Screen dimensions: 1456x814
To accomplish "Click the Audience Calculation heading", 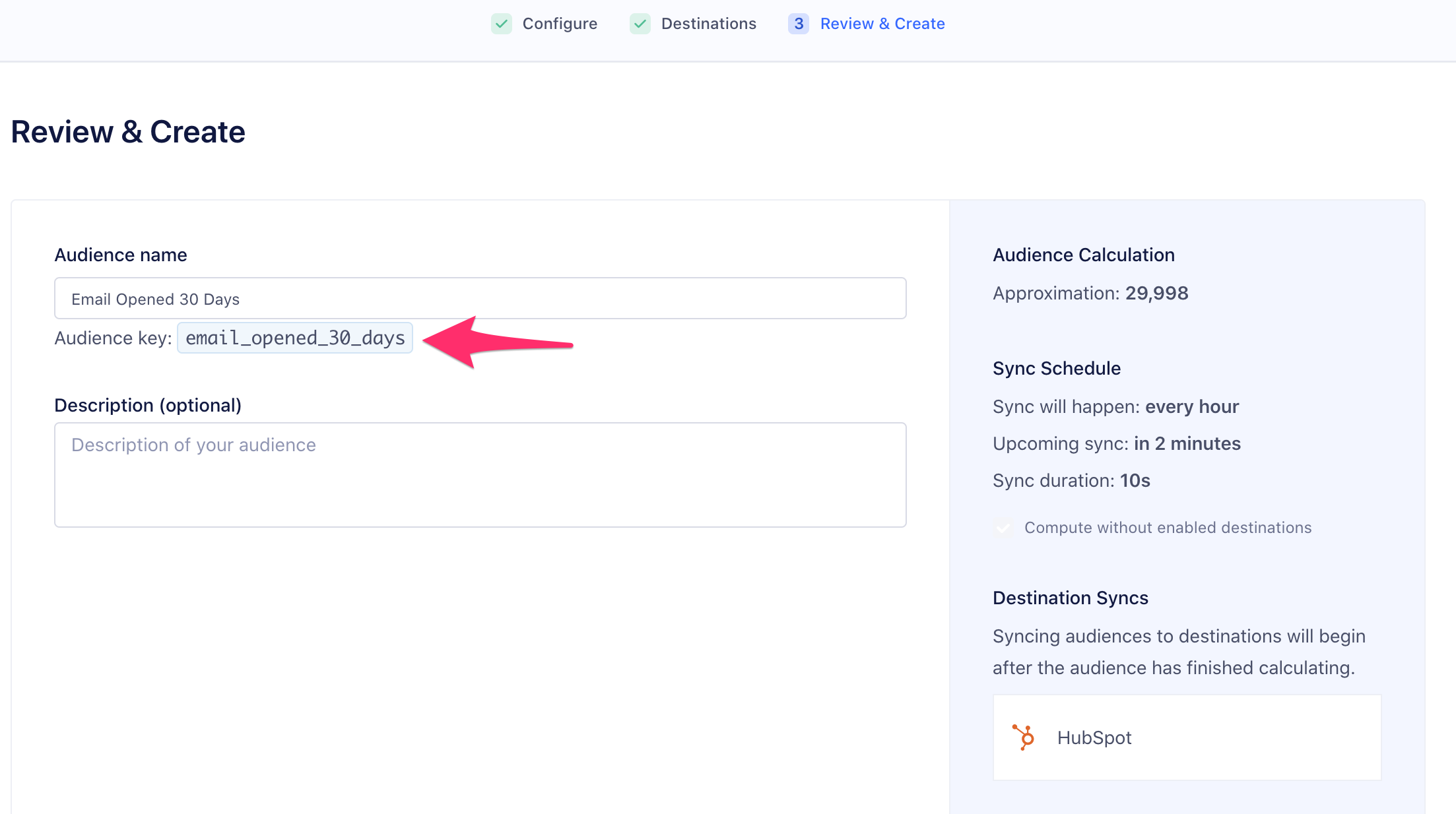I will pyautogui.click(x=1083, y=255).
